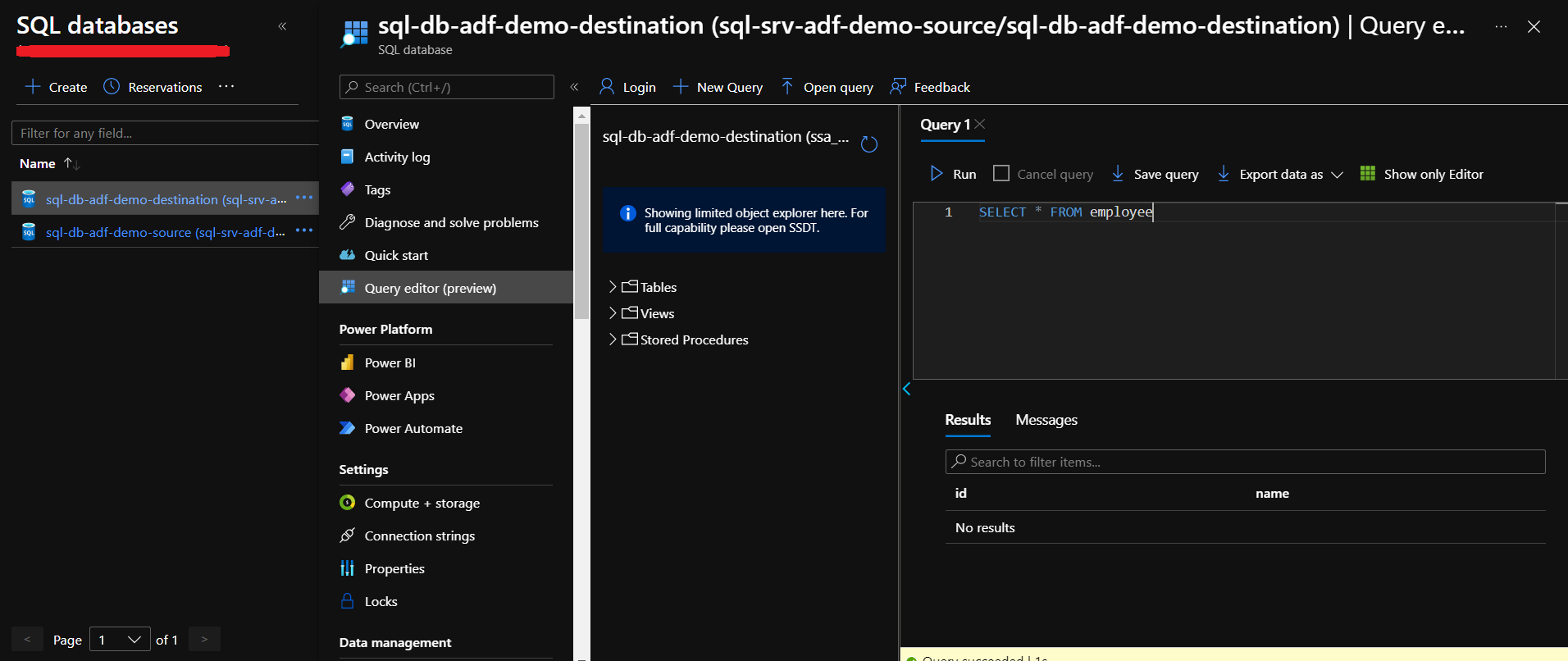Click the Run query play icon
Image resolution: width=1568 pixels, height=661 pixels.
[937, 174]
